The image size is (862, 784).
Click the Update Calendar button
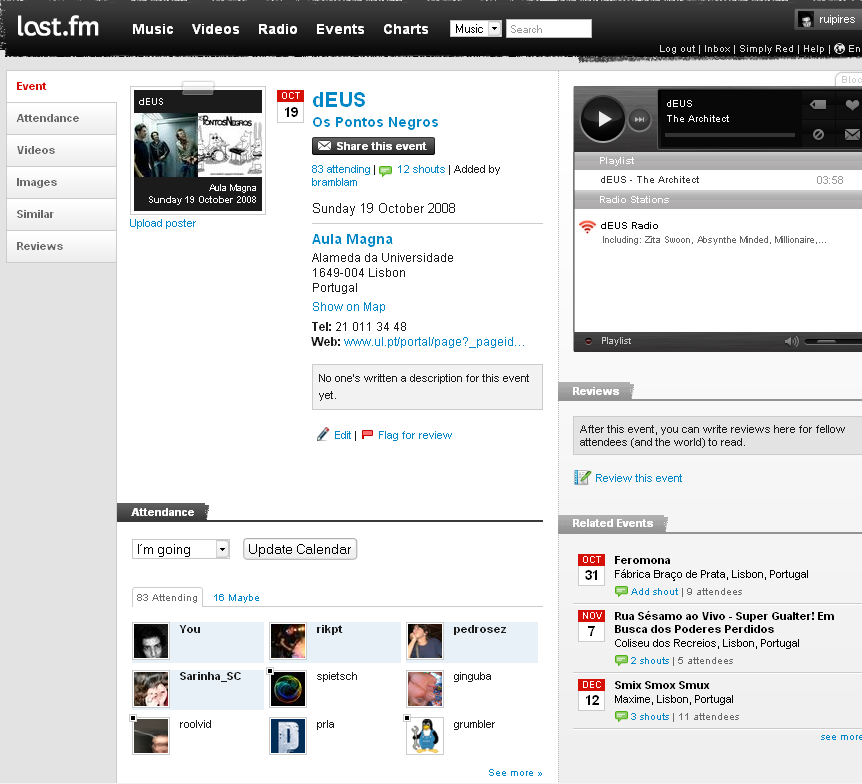tap(300, 549)
